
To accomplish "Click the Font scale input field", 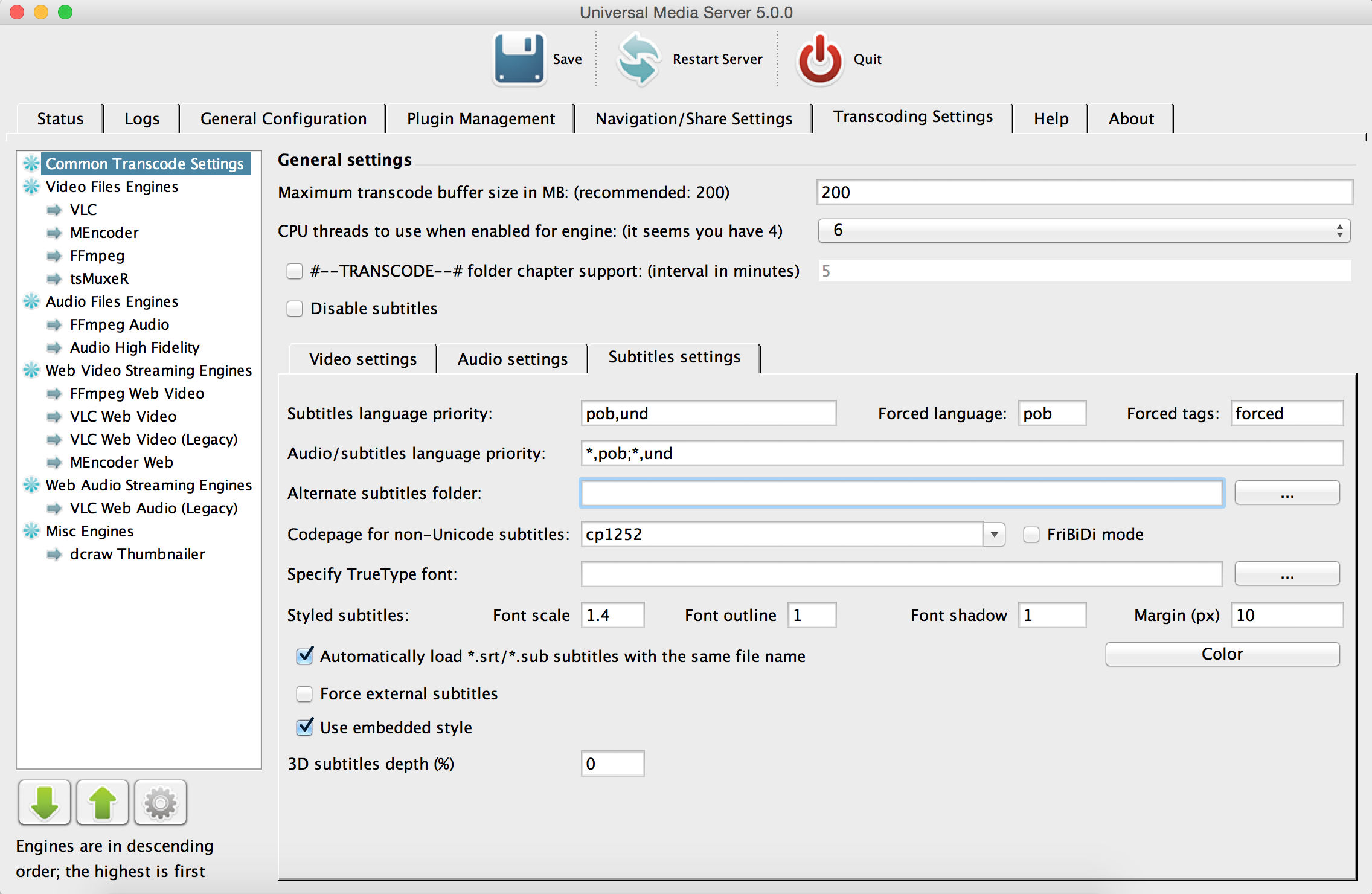I will 612,616.
